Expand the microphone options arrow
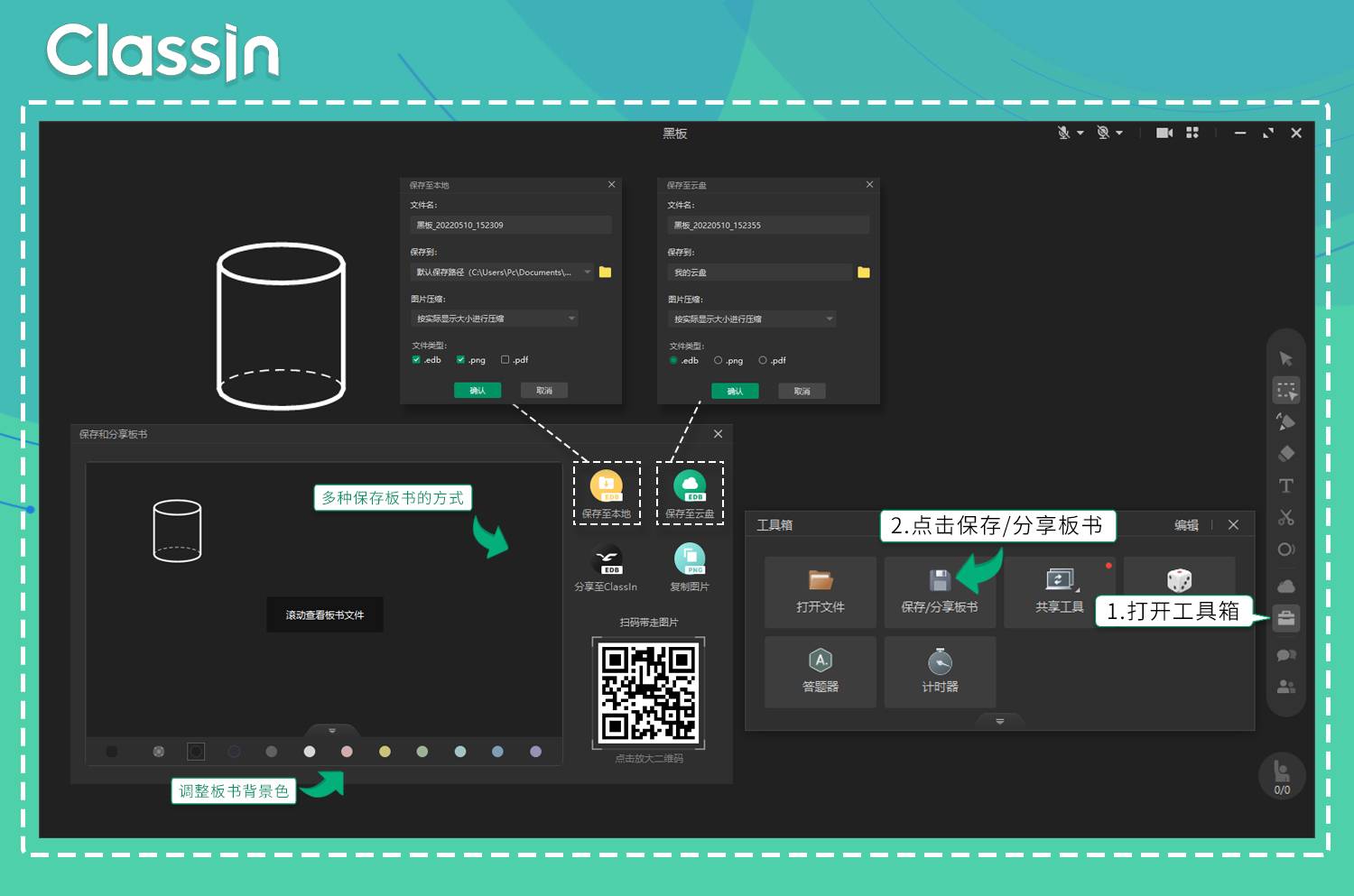 (x=1080, y=133)
